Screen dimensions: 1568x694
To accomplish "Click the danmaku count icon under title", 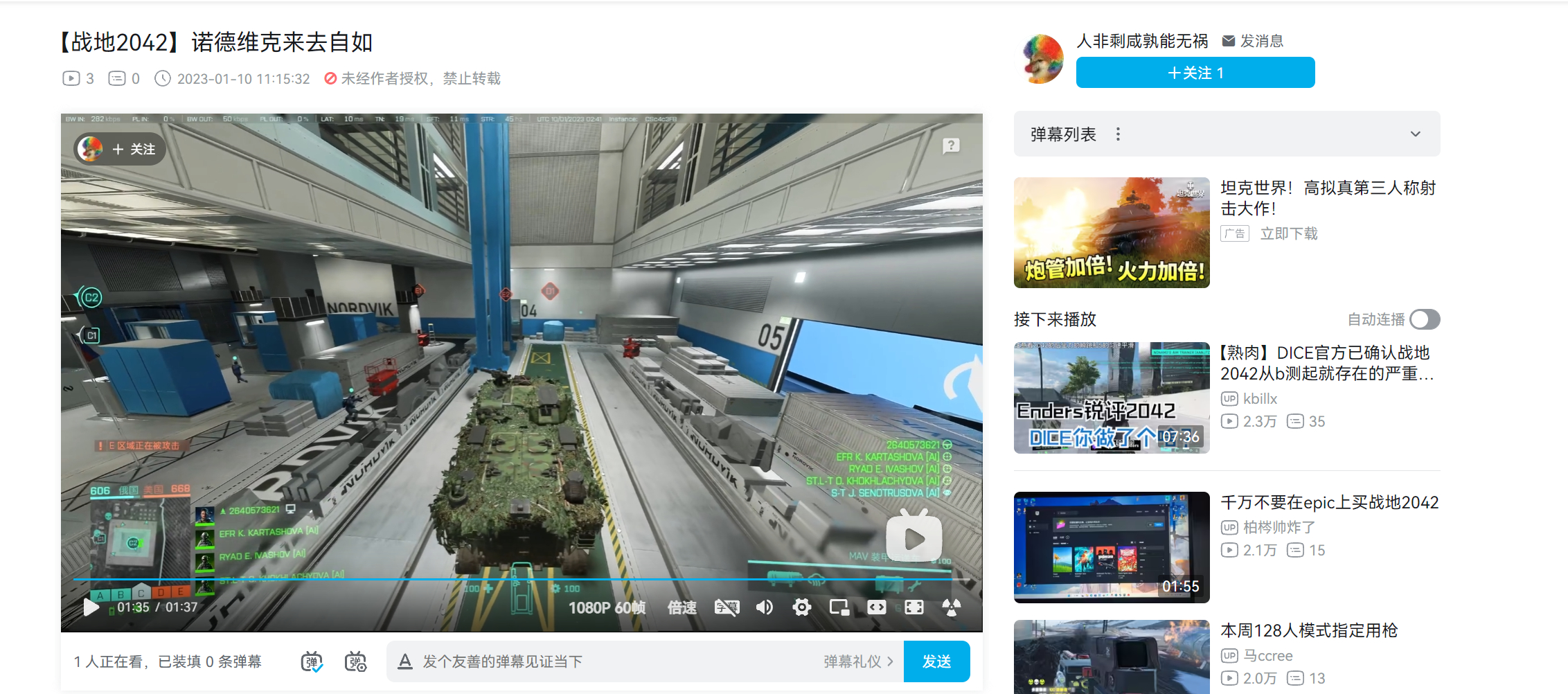I will click(x=117, y=78).
